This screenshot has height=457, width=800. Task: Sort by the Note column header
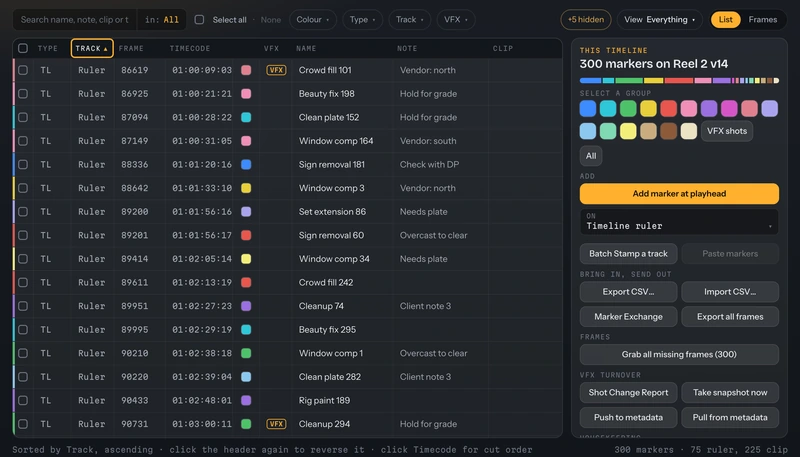click(407, 48)
